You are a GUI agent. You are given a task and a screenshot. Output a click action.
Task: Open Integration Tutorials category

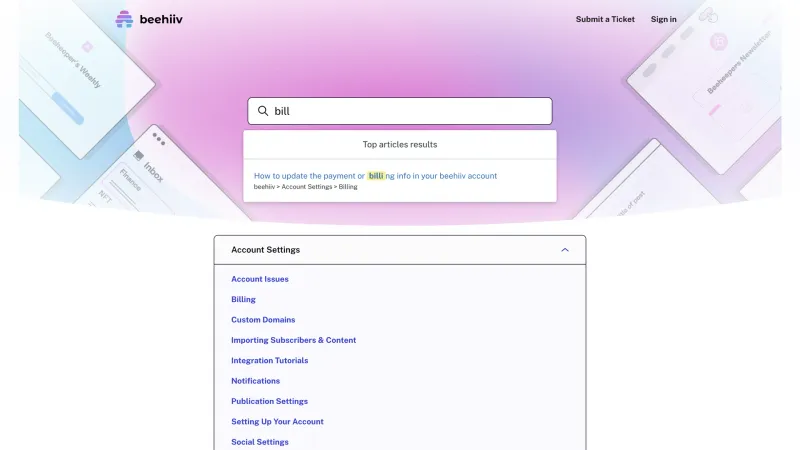(x=269, y=361)
